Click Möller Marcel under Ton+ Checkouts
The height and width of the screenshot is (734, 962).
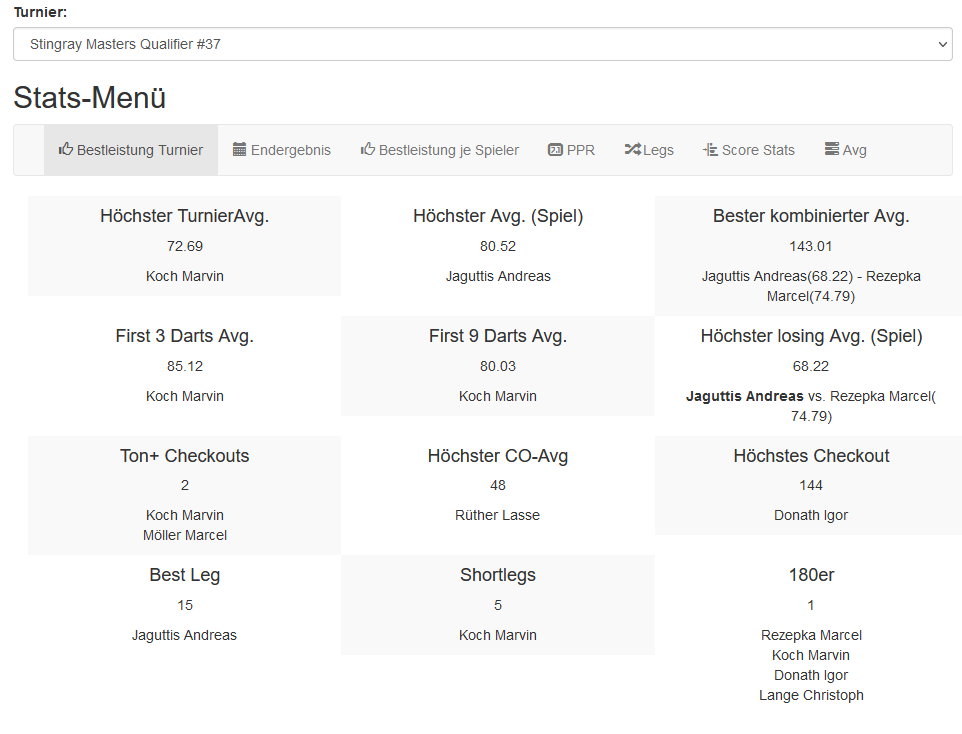coord(185,535)
